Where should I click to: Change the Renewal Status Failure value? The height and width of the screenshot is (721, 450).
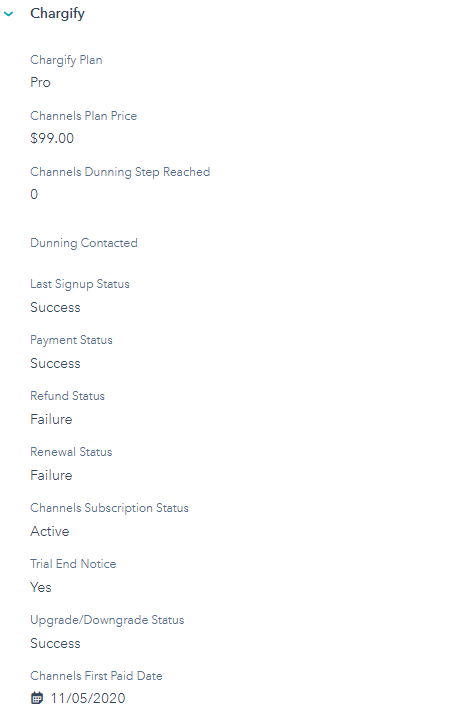point(51,475)
